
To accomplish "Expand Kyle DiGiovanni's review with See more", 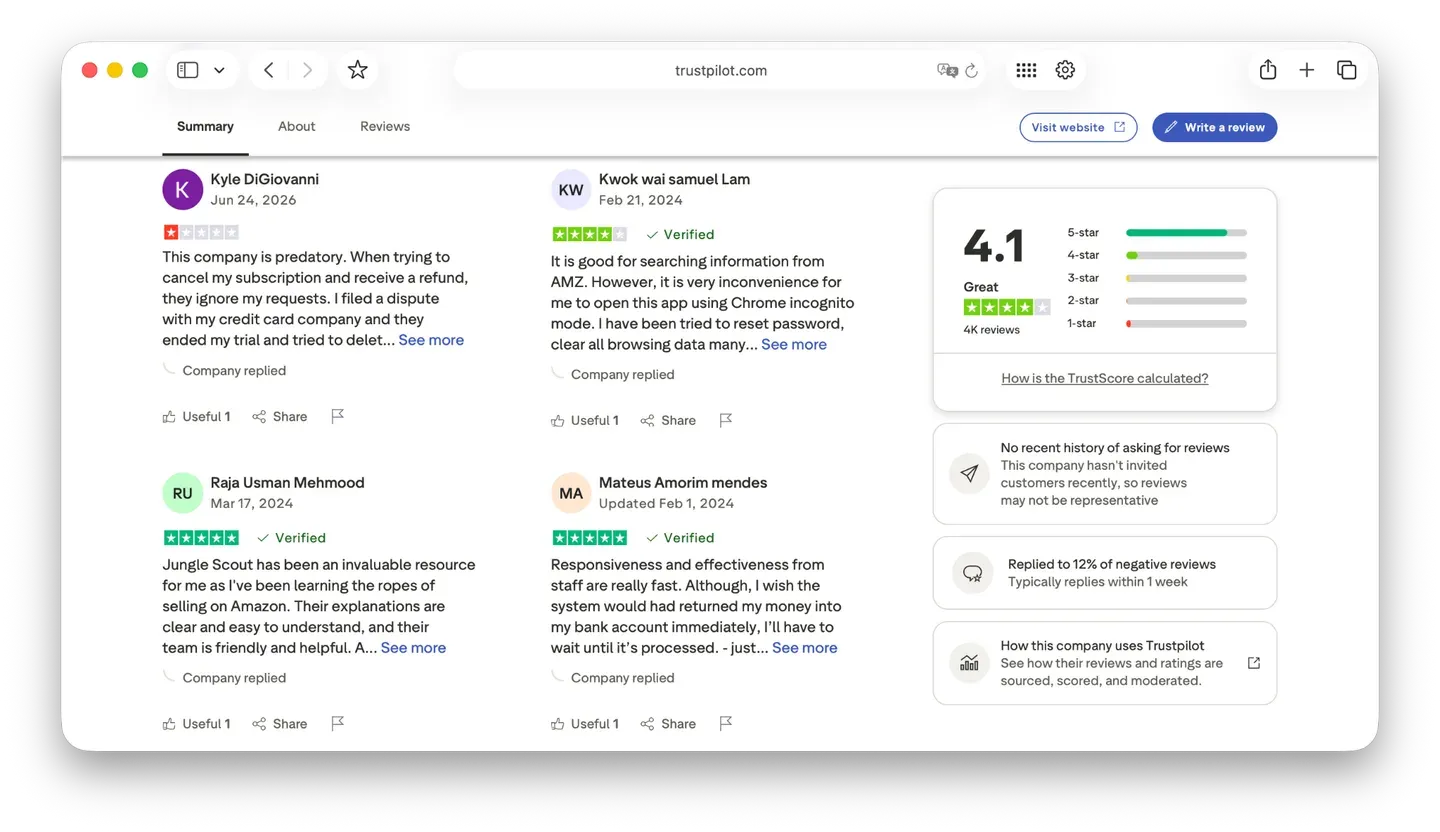I will (431, 340).
